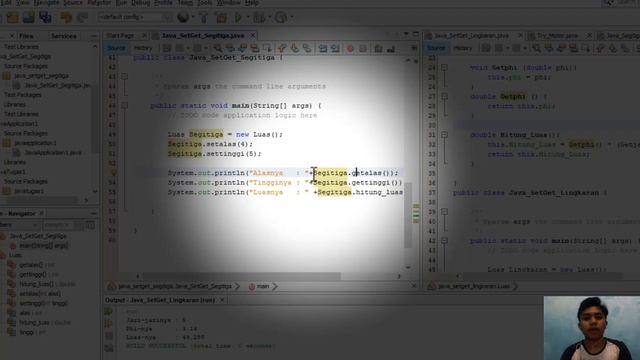The height and width of the screenshot is (360, 640).
Task: Click the Save All toolbar icon
Action: pyautogui.click(x=45, y=17)
